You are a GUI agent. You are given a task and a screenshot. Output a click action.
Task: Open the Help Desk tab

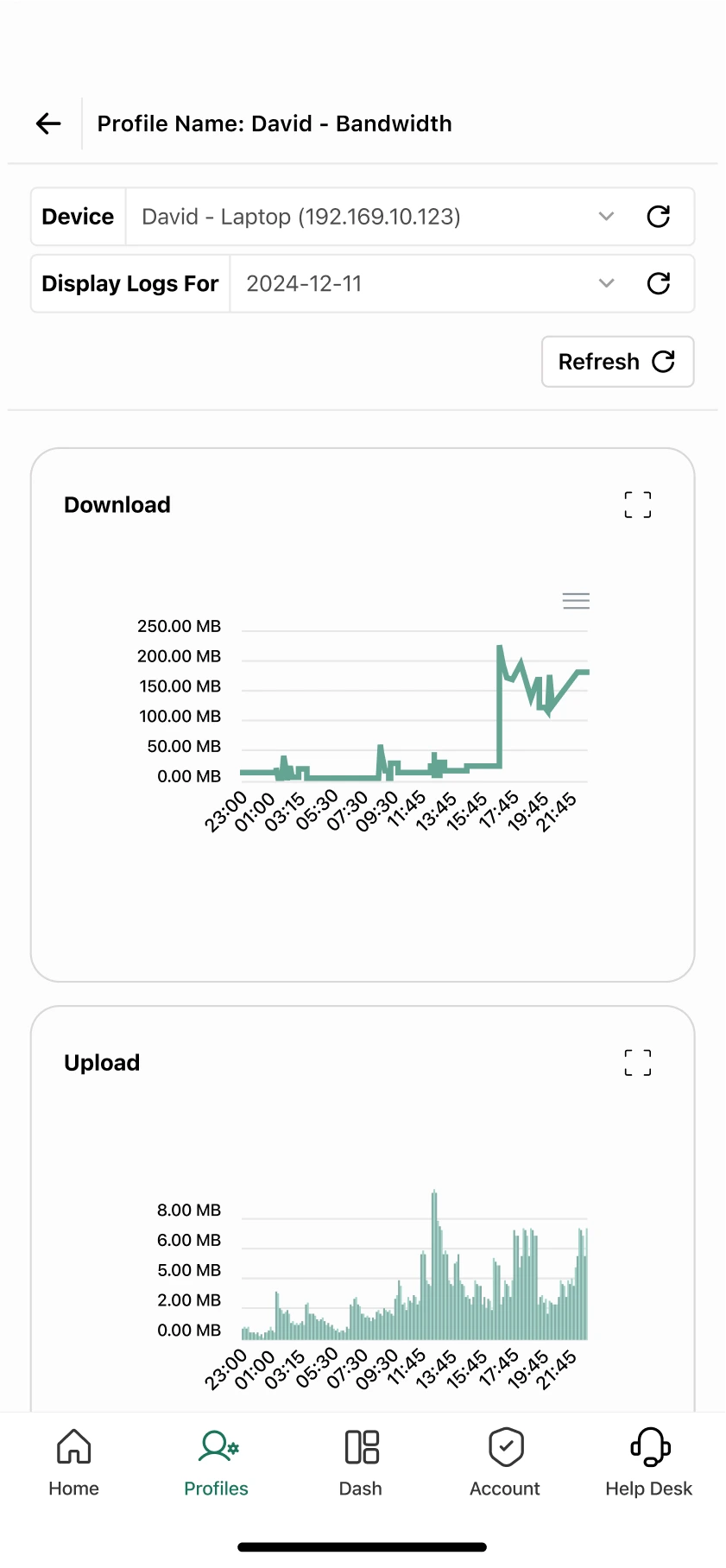click(x=649, y=1463)
